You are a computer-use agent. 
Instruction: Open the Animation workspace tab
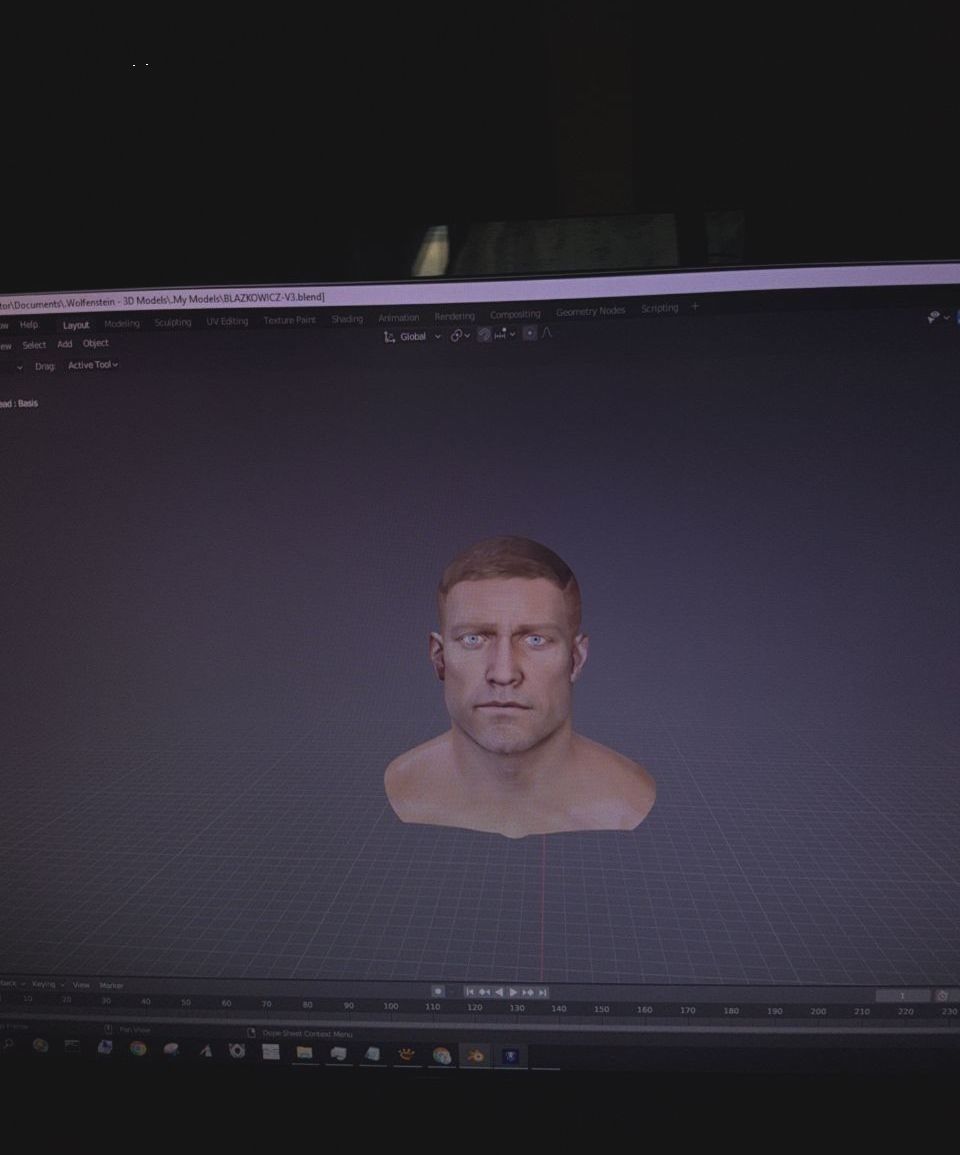coord(399,317)
